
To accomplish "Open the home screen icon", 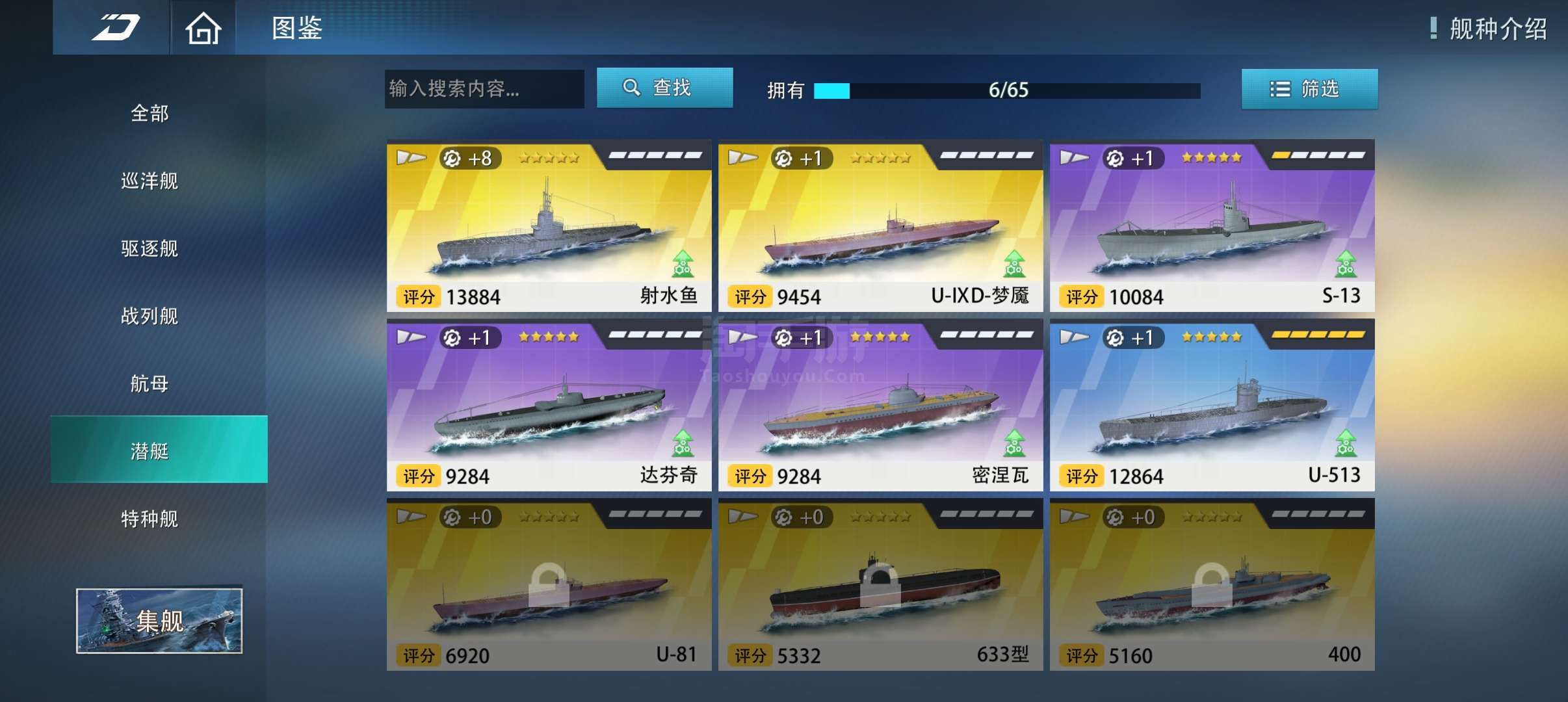I will click(203, 29).
